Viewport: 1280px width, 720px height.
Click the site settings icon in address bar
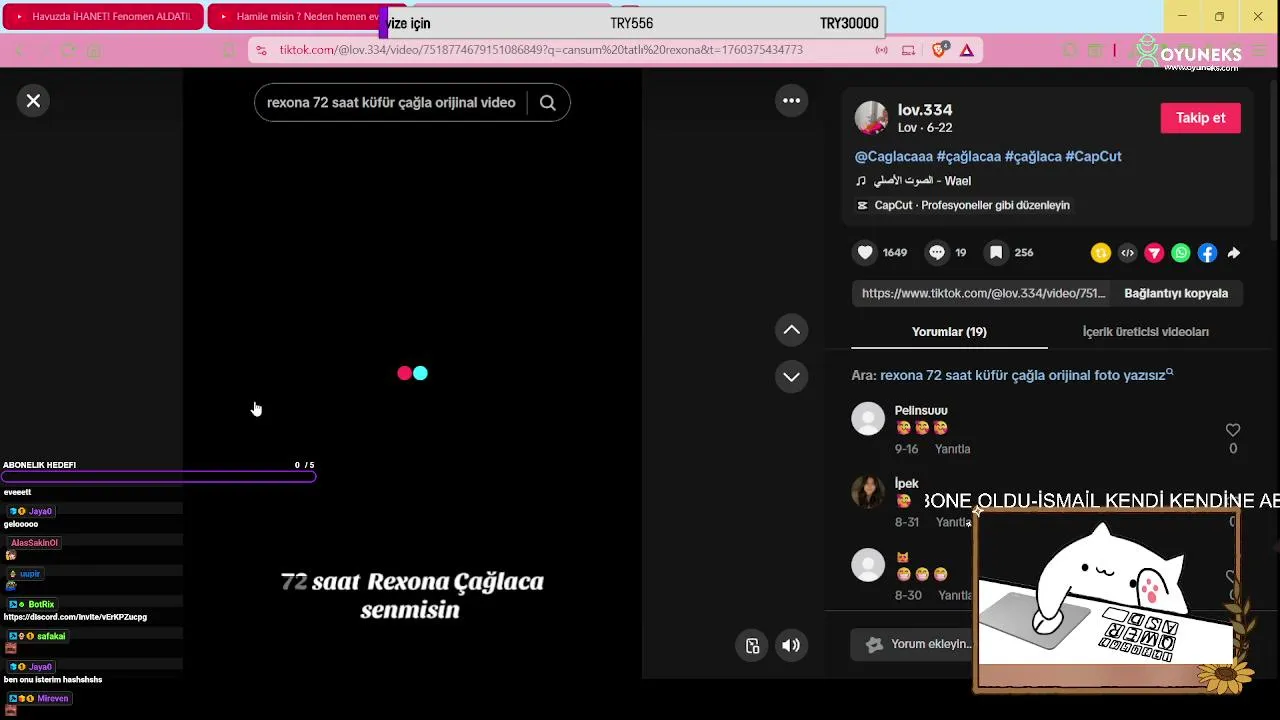(x=261, y=50)
